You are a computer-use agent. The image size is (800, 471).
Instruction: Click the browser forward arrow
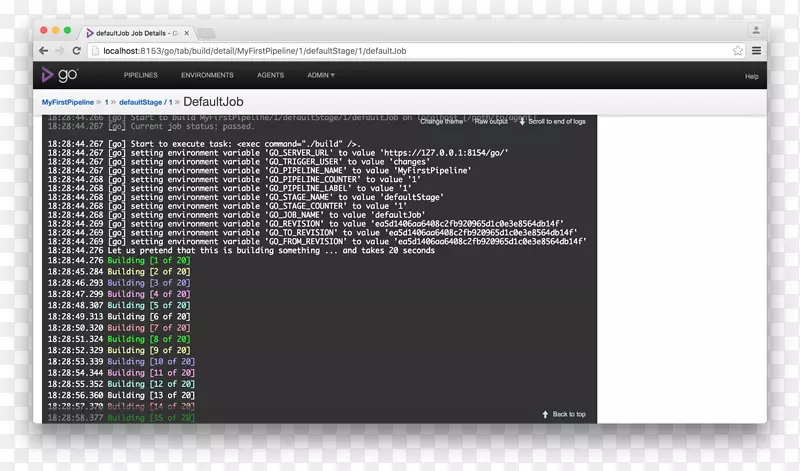(61, 50)
